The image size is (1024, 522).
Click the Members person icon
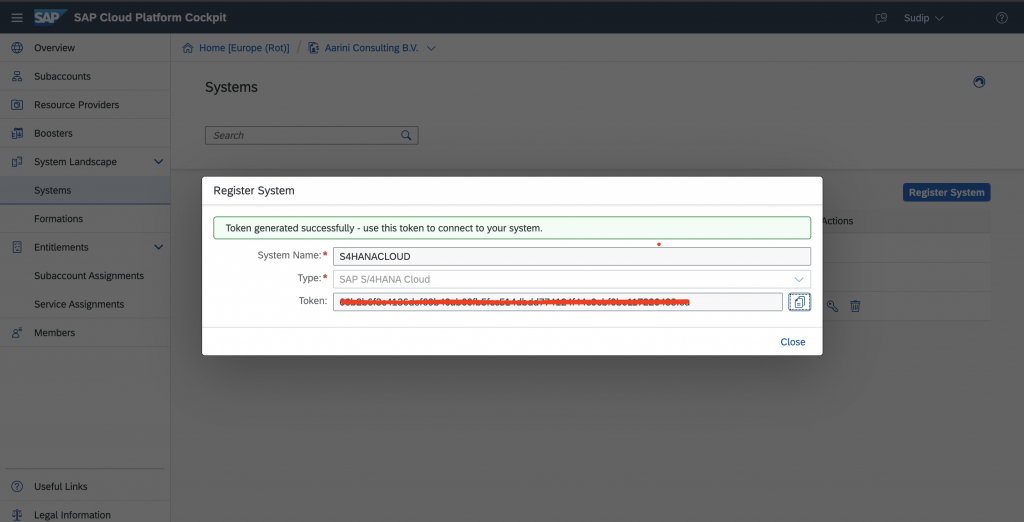[x=17, y=333]
